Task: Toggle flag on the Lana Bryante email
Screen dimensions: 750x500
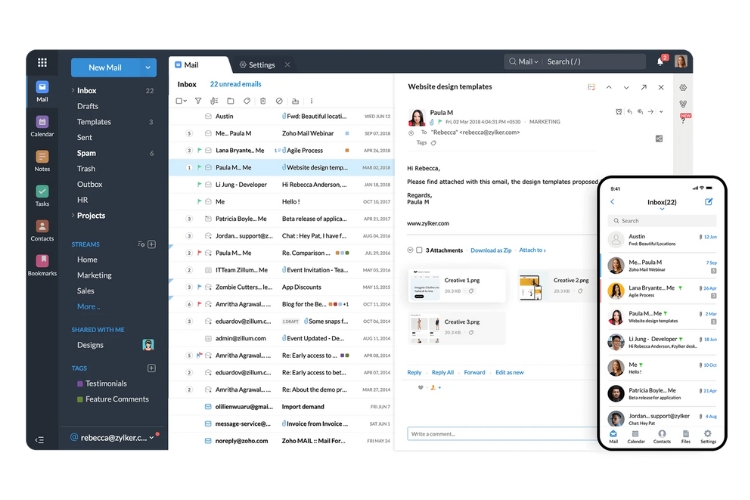Action: coord(199,150)
